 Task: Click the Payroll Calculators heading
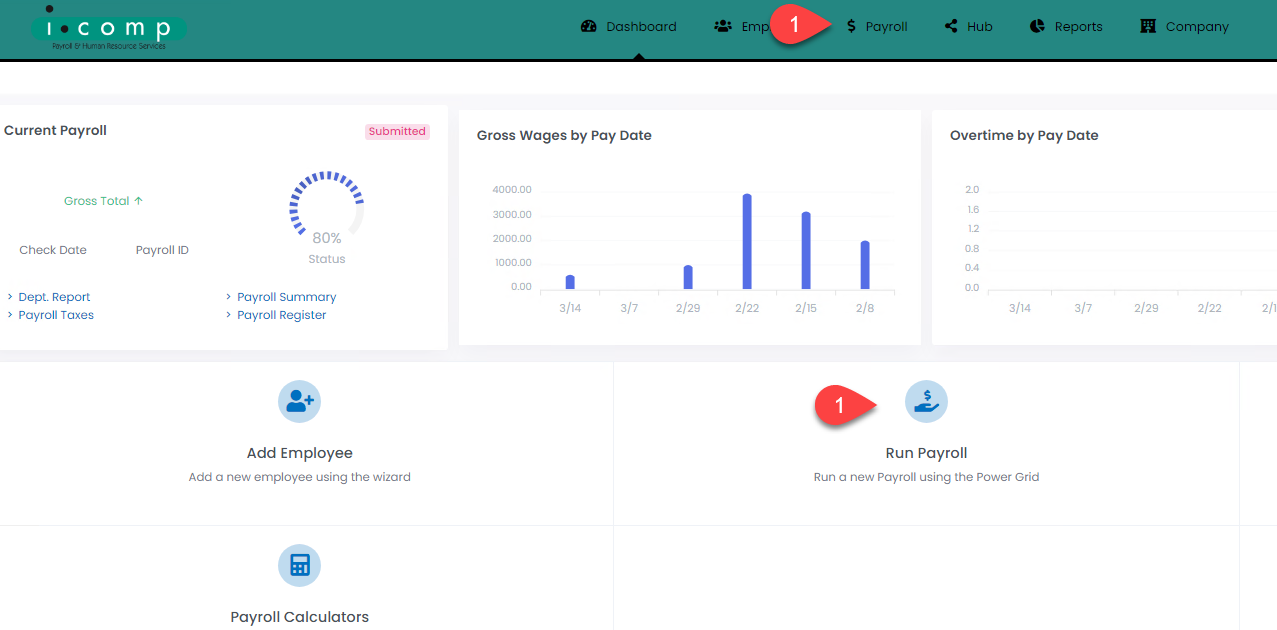[300, 617]
